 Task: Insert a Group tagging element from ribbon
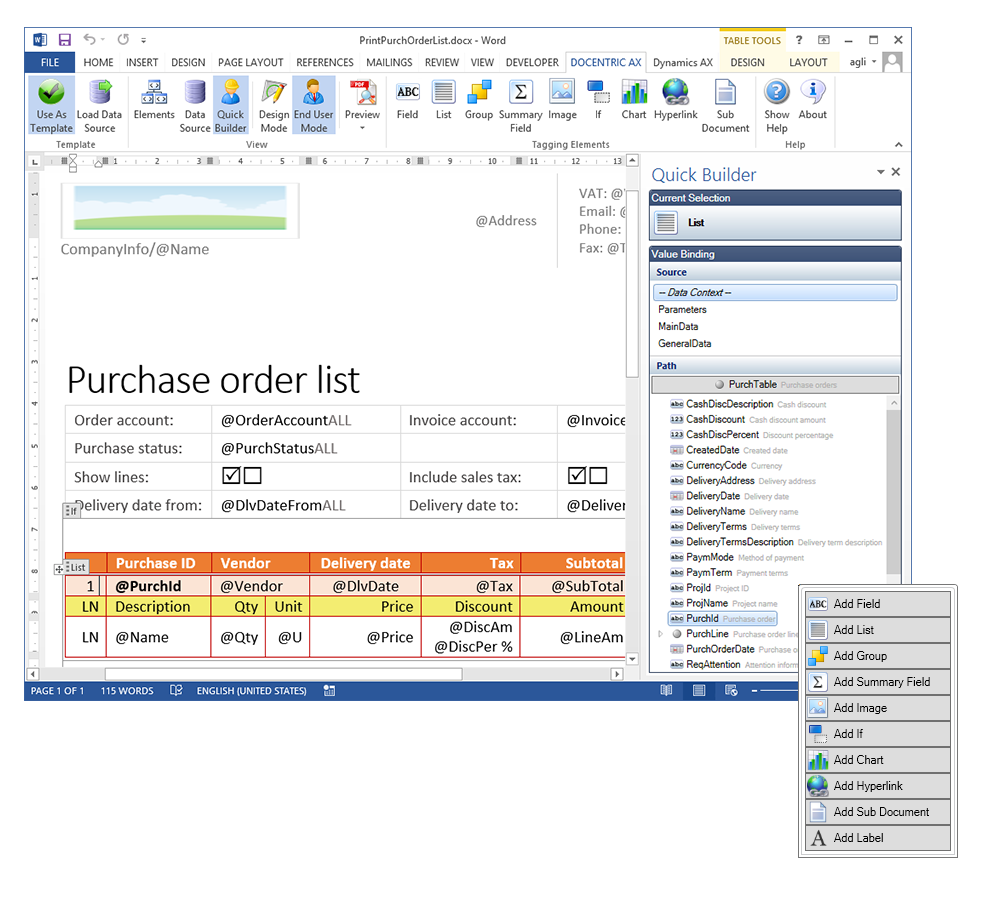click(x=478, y=100)
